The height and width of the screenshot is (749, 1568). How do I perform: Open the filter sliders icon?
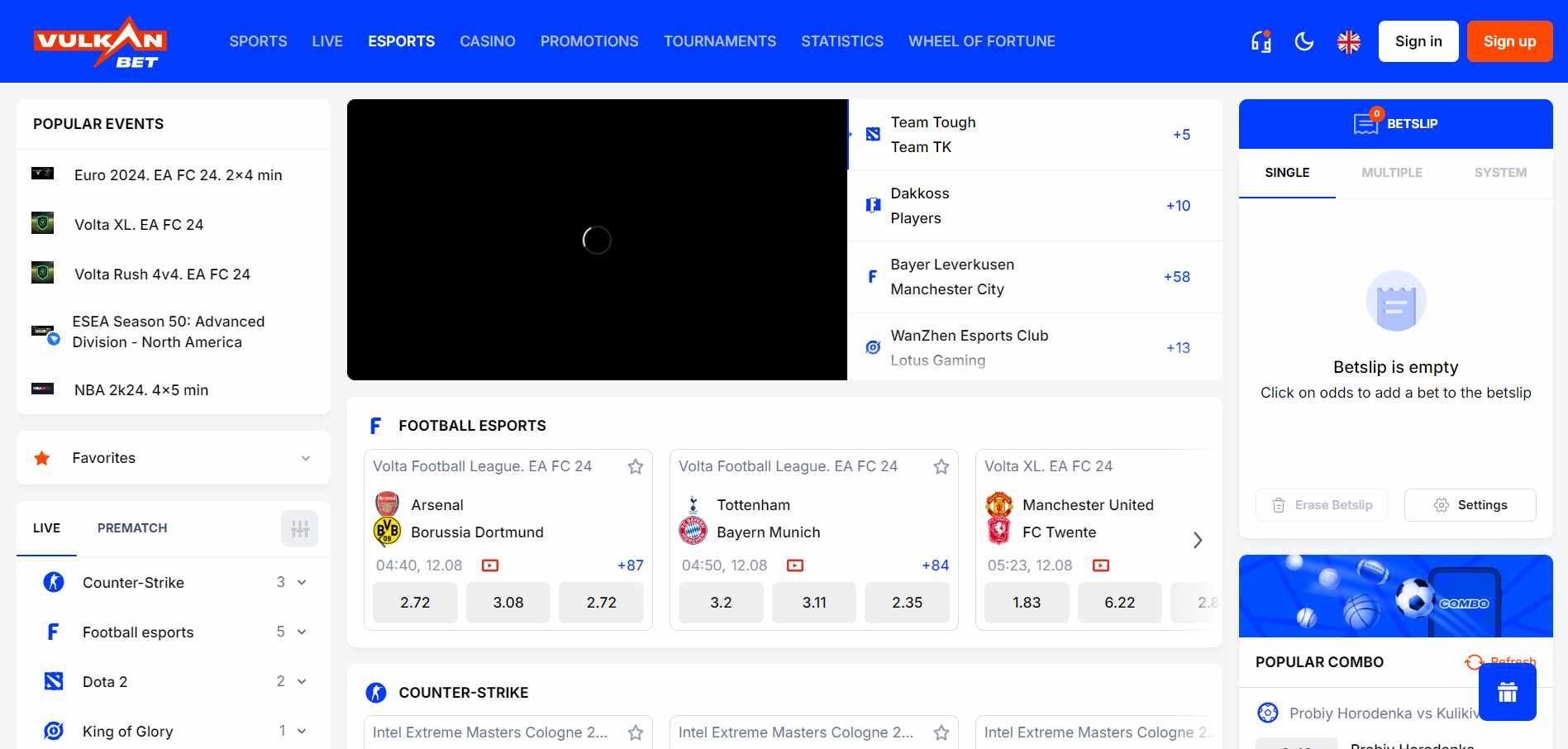(299, 528)
